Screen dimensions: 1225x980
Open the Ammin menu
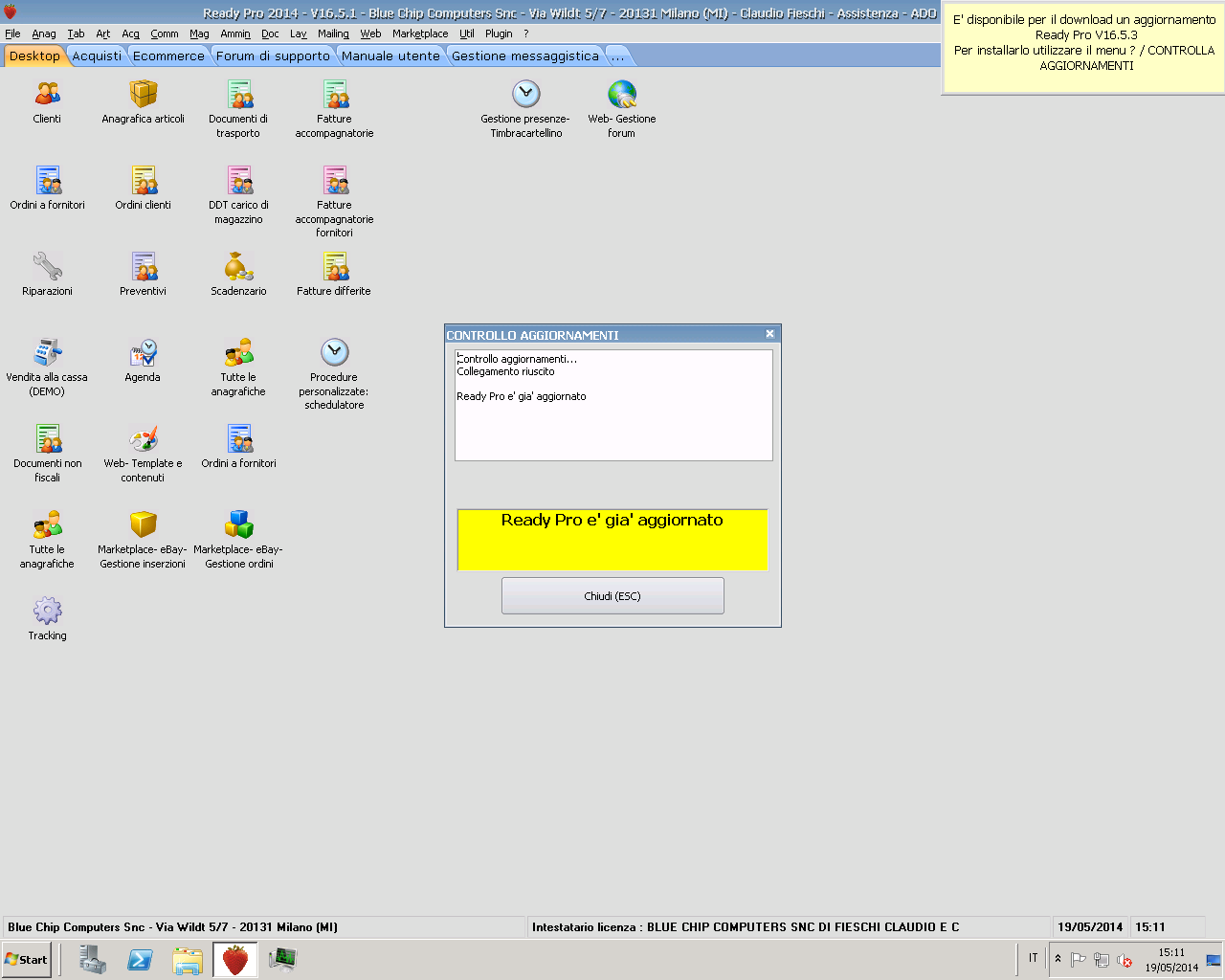pyautogui.click(x=235, y=33)
